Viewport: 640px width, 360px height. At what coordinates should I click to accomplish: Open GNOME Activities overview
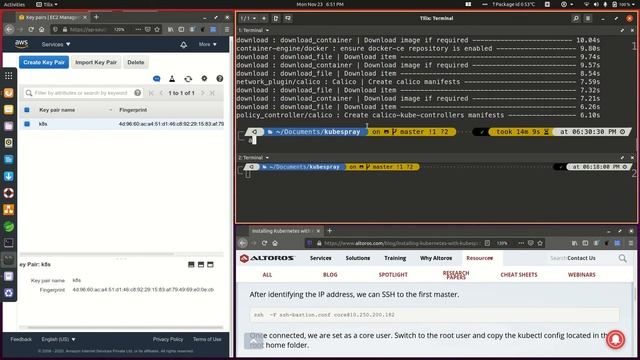click(14, 4)
